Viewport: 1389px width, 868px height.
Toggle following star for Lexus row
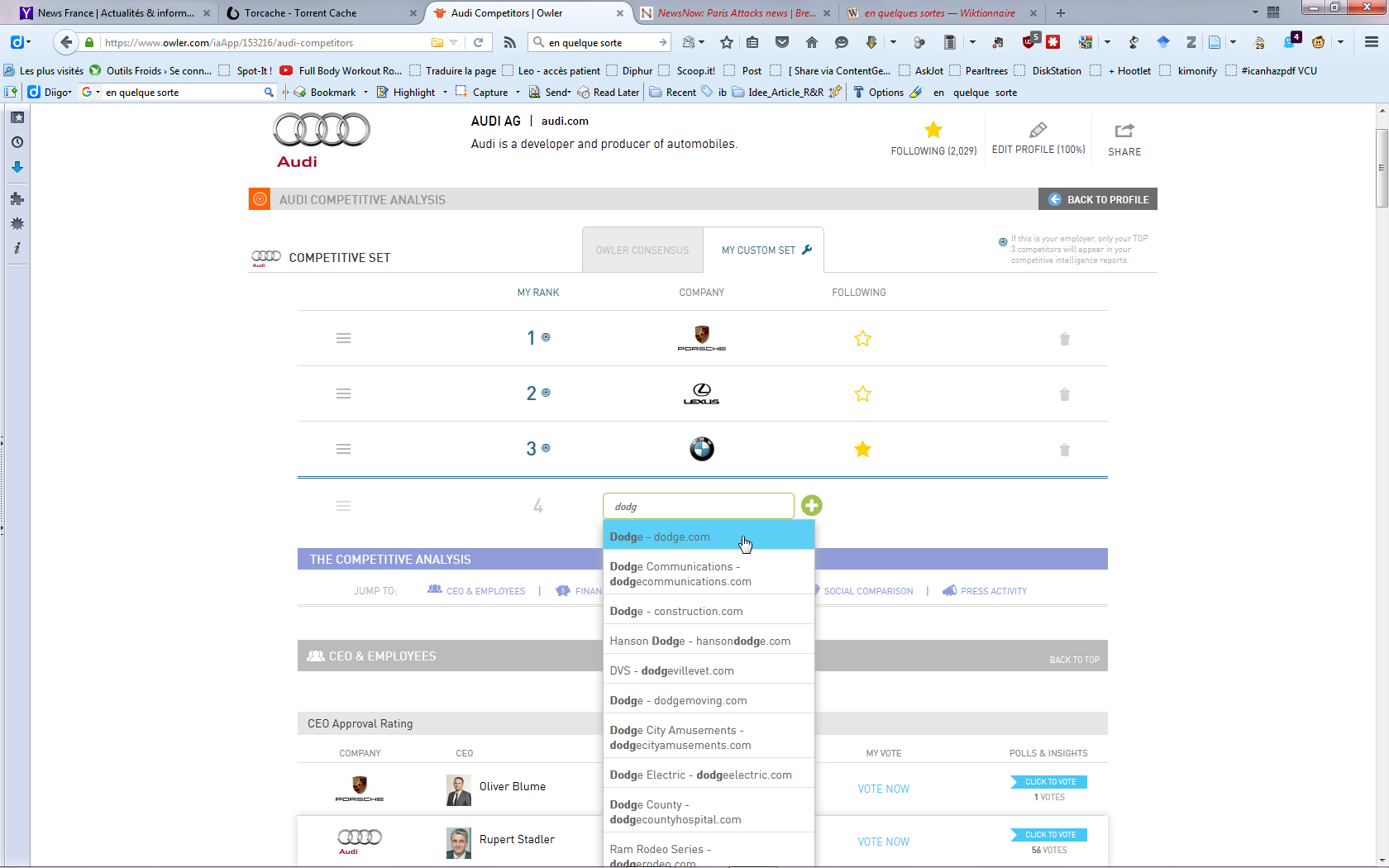pyautogui.click(x=862, y=393)
